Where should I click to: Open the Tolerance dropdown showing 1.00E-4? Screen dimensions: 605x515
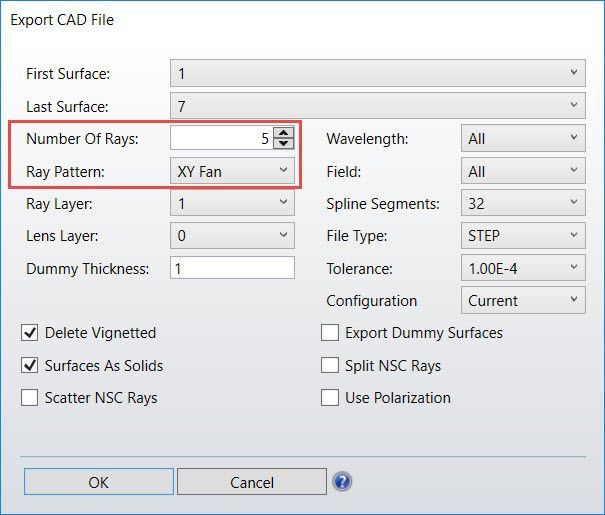point(523,268)
